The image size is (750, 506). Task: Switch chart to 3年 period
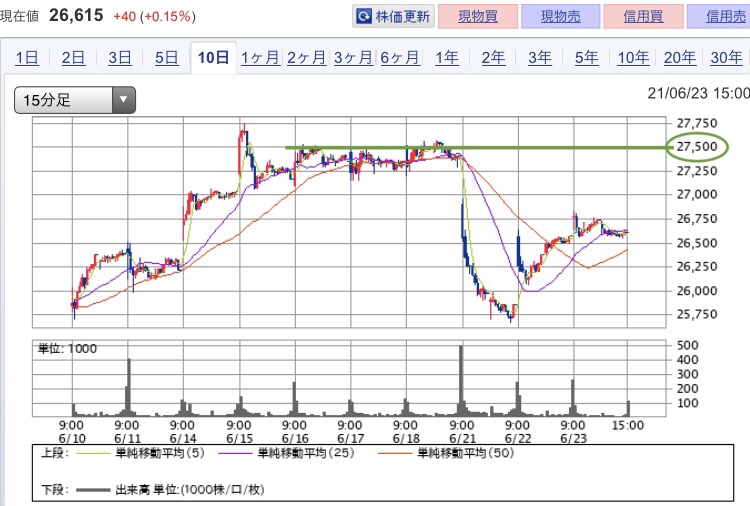coord(540,58)
